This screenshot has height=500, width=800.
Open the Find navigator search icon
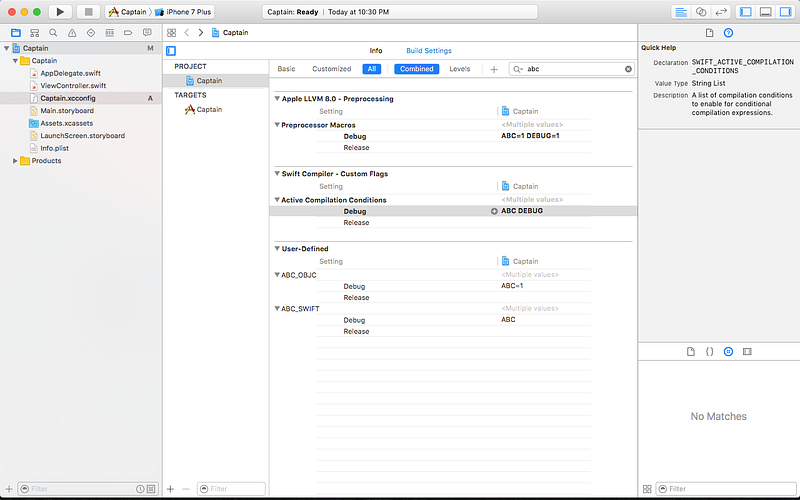point(53,33)
